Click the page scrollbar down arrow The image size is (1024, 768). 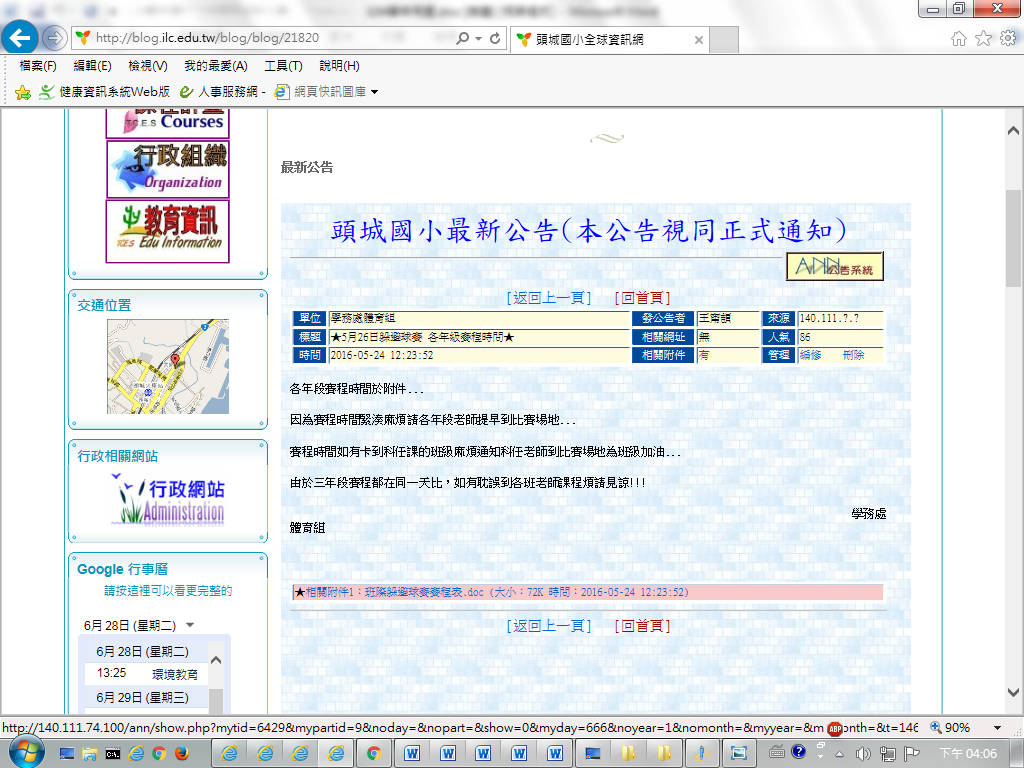[1013, 693]
